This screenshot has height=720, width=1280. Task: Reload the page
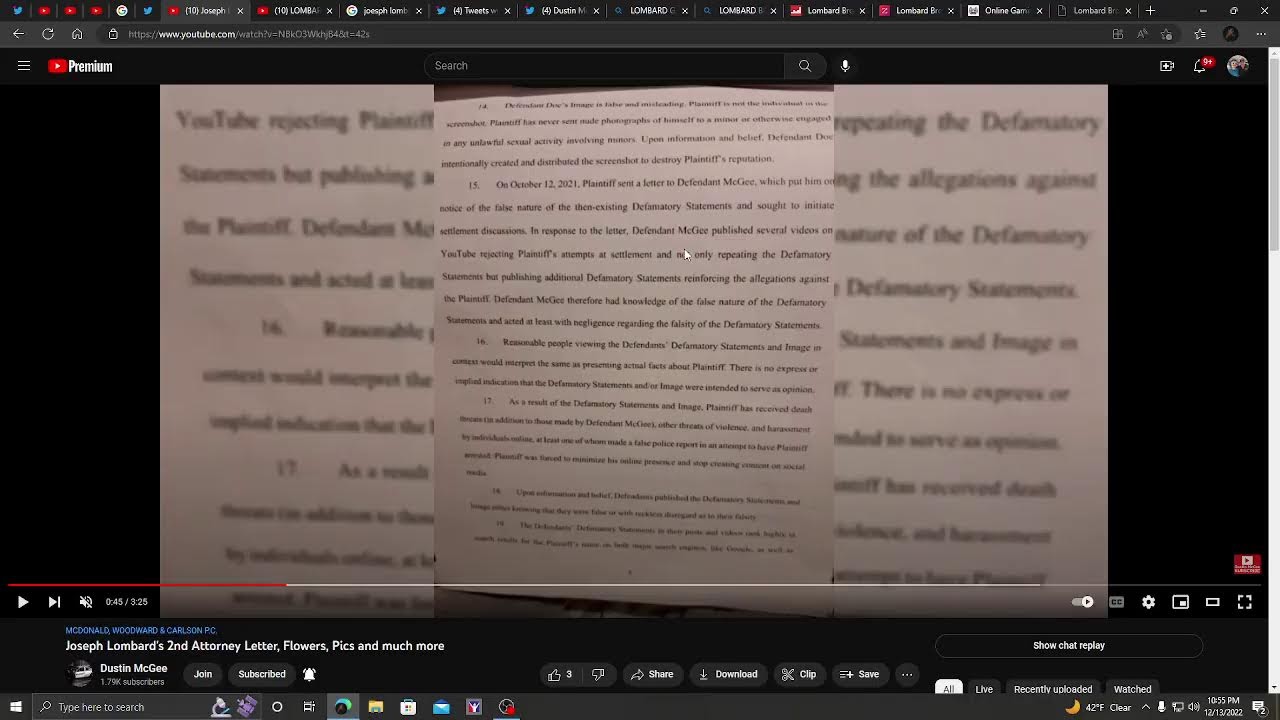click(48, 34)
